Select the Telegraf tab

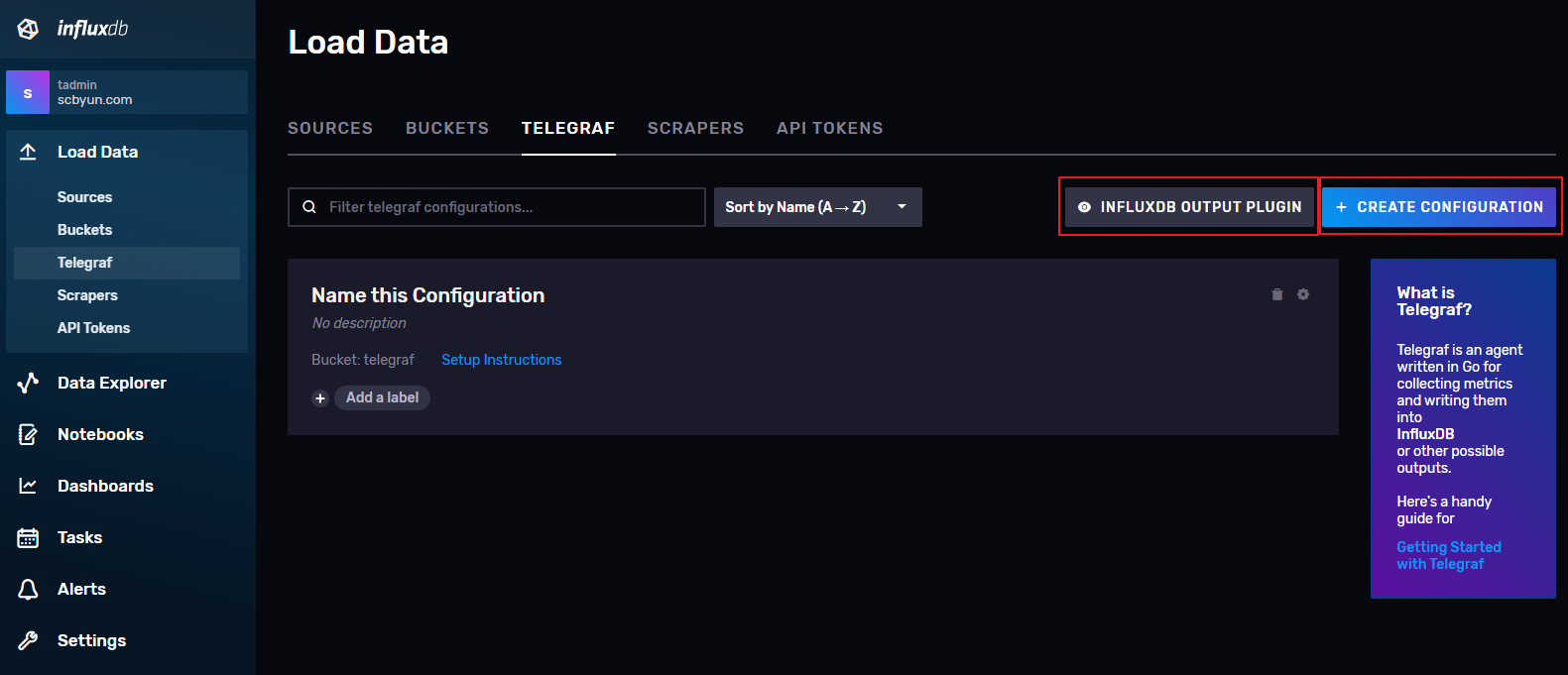pos(568,129)
